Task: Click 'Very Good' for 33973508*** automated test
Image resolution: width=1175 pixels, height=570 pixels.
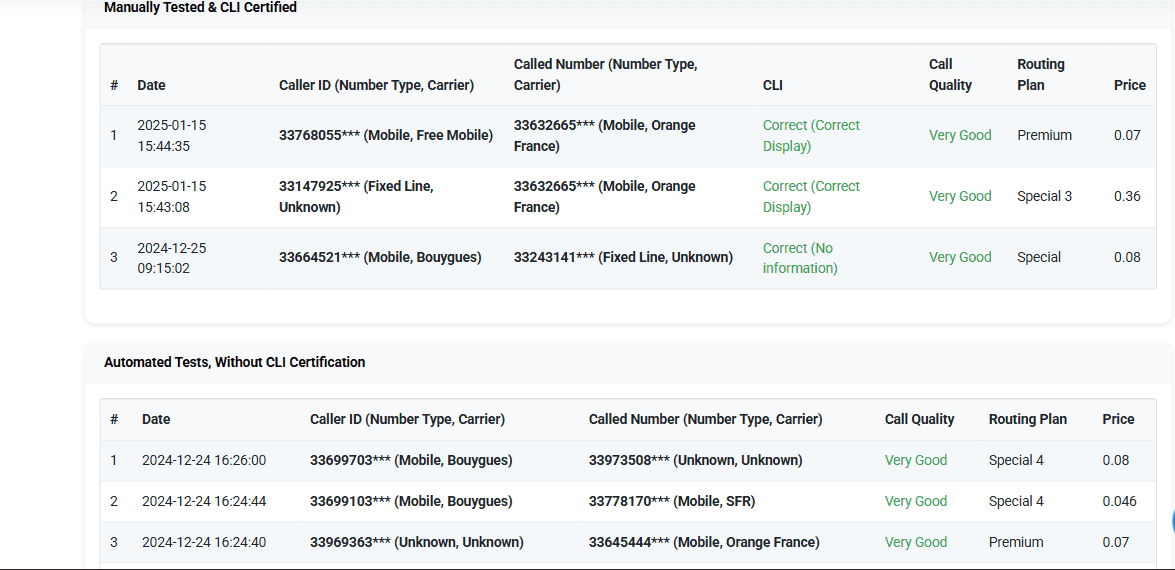Action: click(x=915, y=460)
